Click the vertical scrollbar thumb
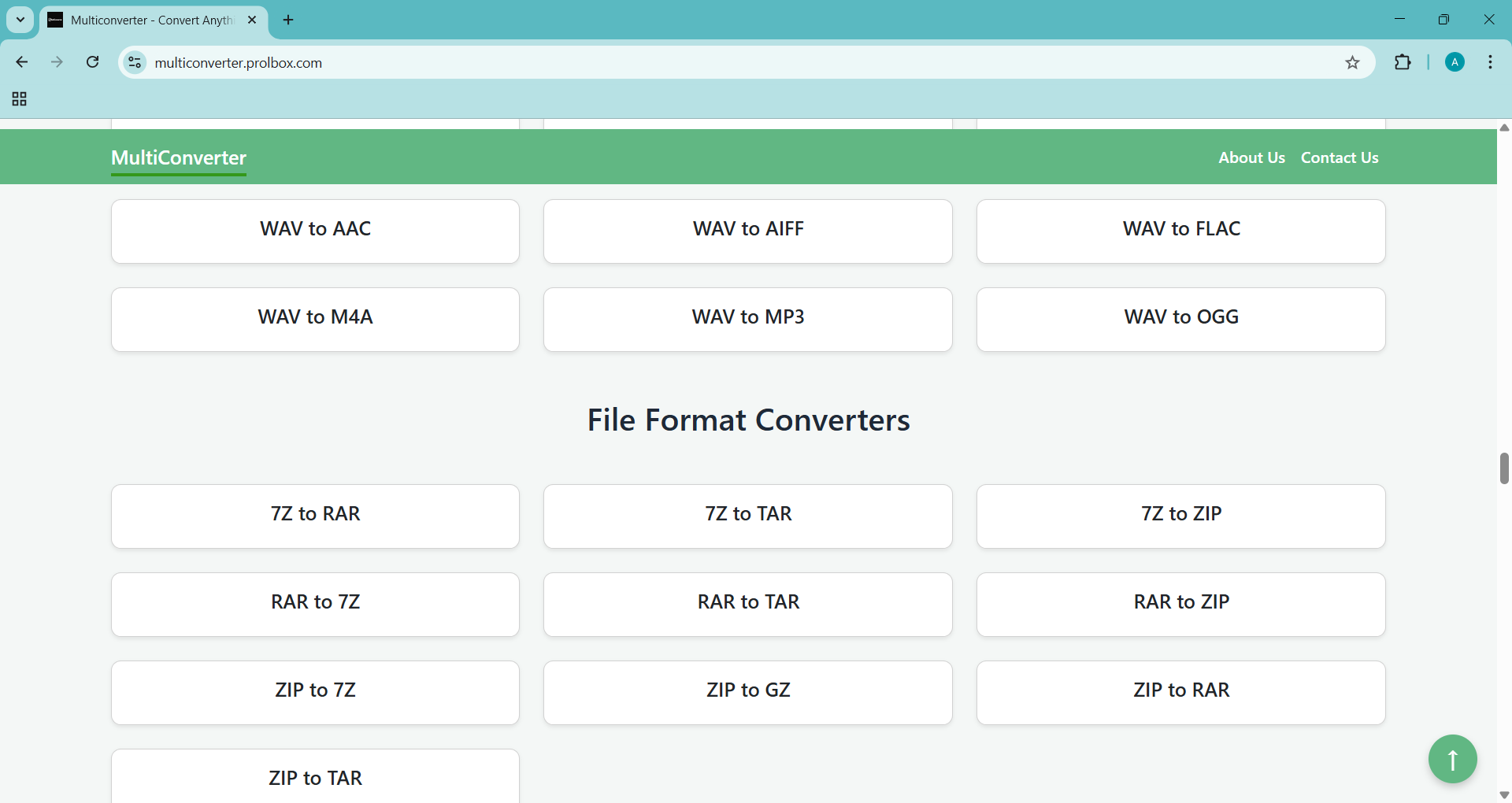1512x803 pixels. [1504, 468]
